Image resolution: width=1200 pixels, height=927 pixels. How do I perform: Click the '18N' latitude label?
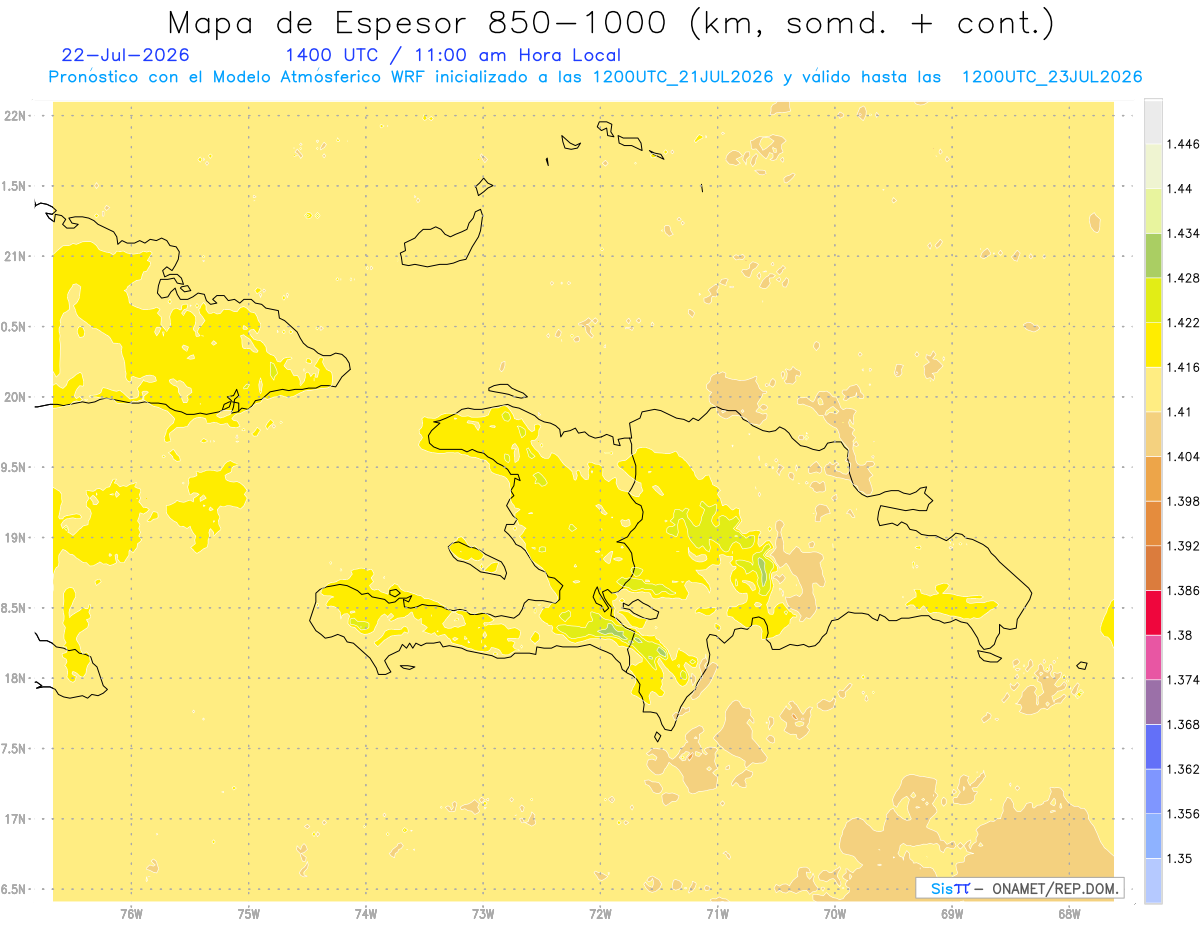point(17,678)
